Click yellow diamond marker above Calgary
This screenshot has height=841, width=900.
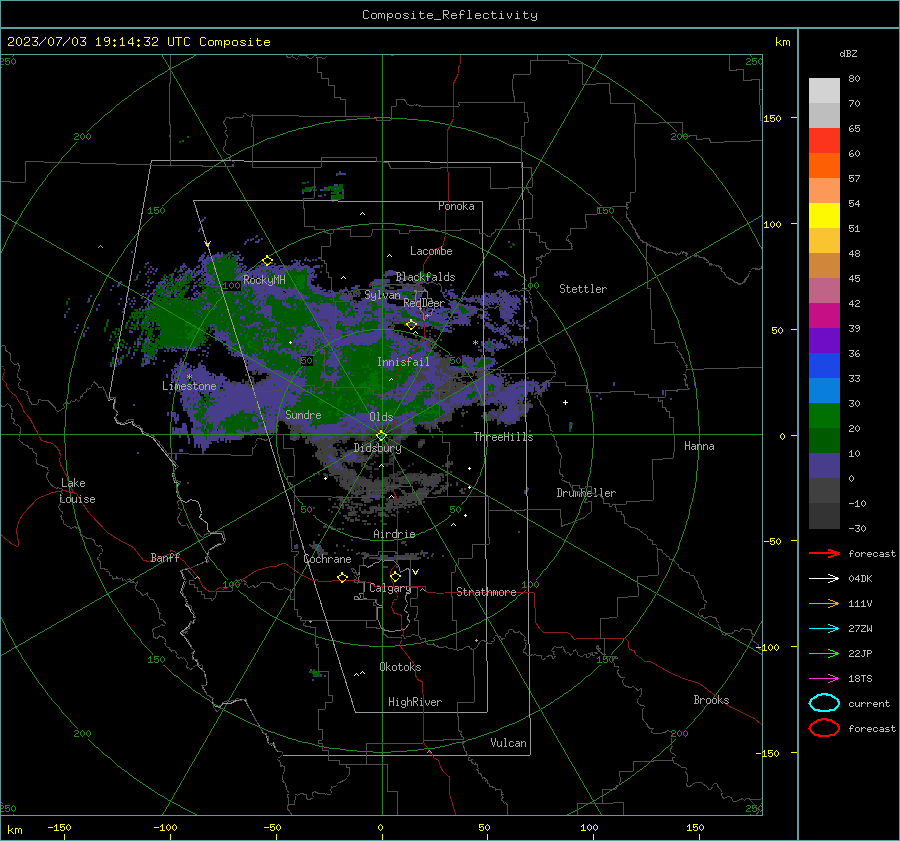395,576
